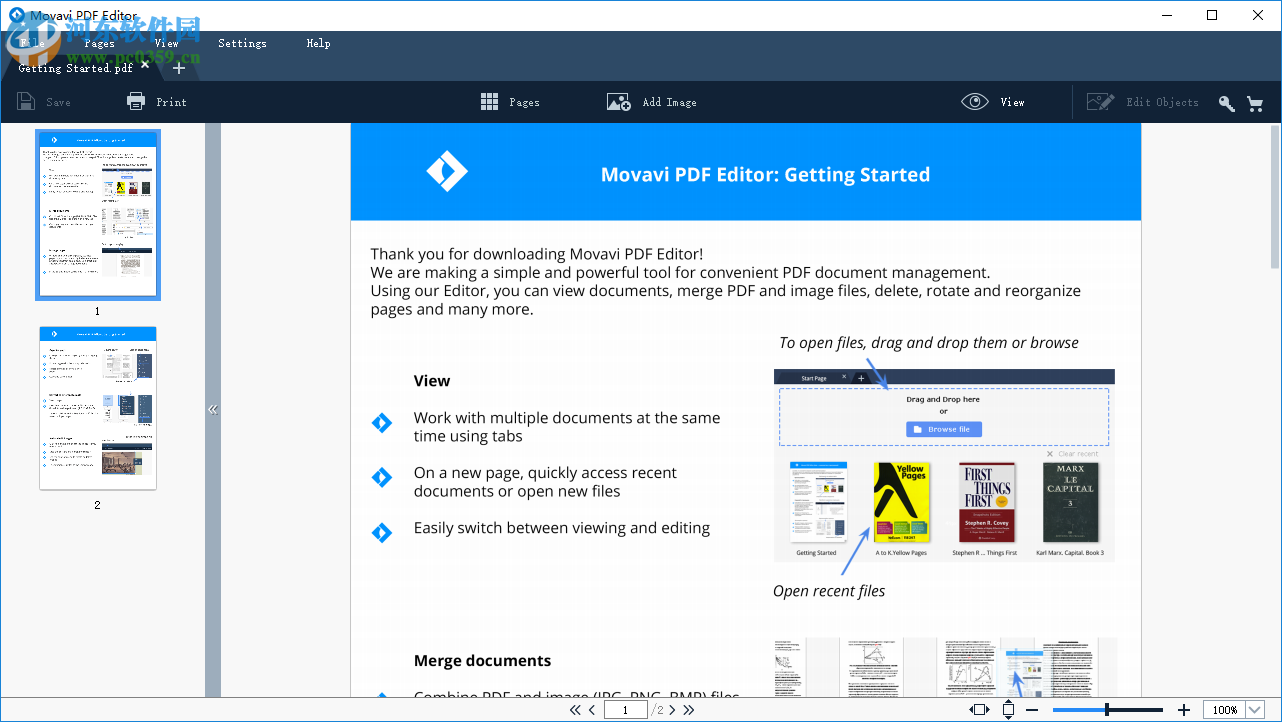Click the fit-to-height icon in status bar
Screen dimensions: 1282x722
[x=1008, y=709]
